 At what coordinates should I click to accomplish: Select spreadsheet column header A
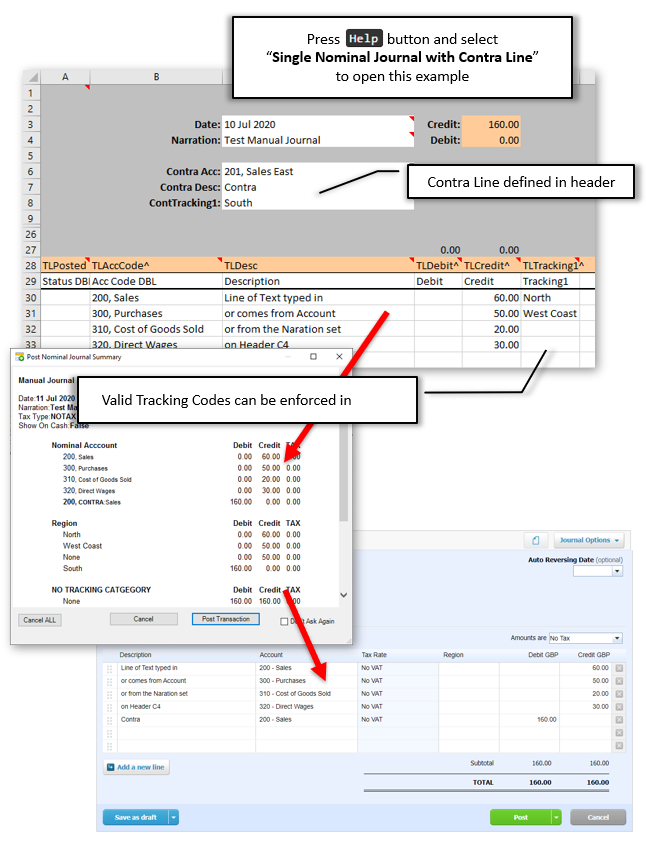(65, 77)
